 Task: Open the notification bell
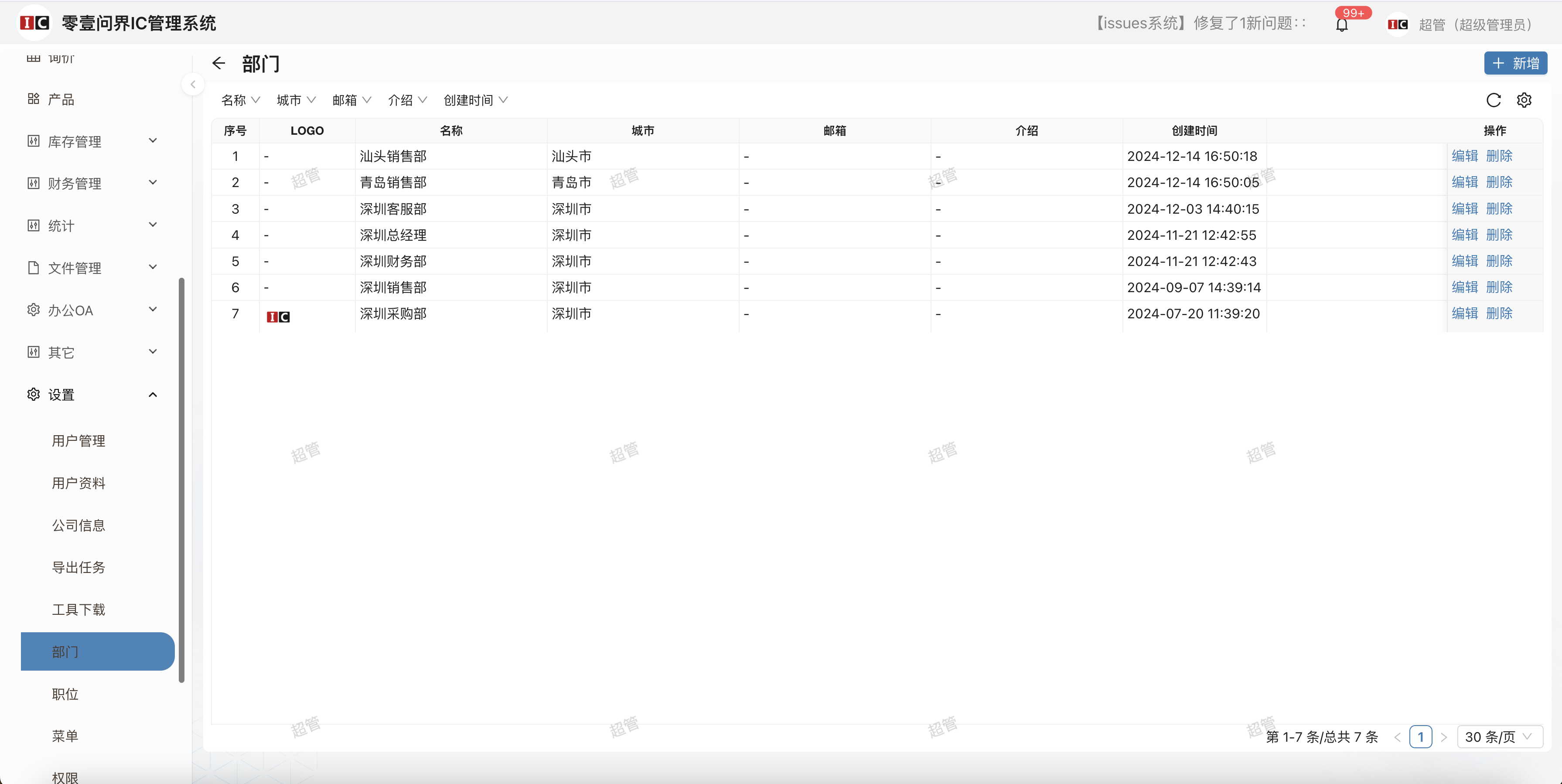1342,25
